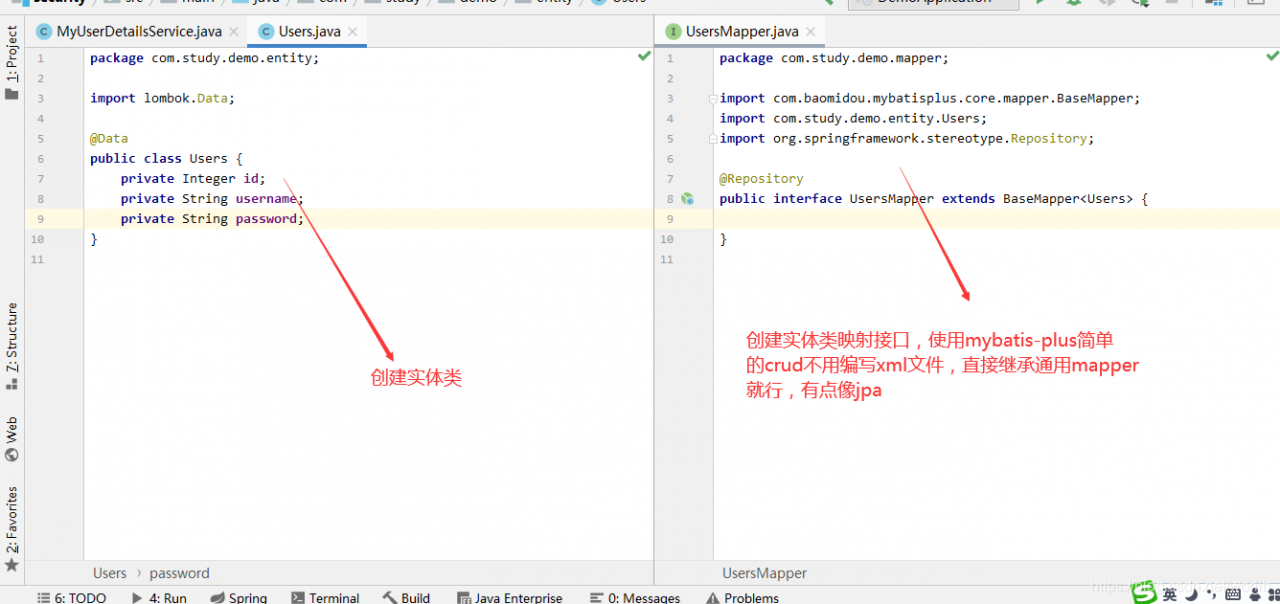Click the 'public interface UsersMapper' declaration
Viewport: 1280px width, 604px height.
(933, 199)
